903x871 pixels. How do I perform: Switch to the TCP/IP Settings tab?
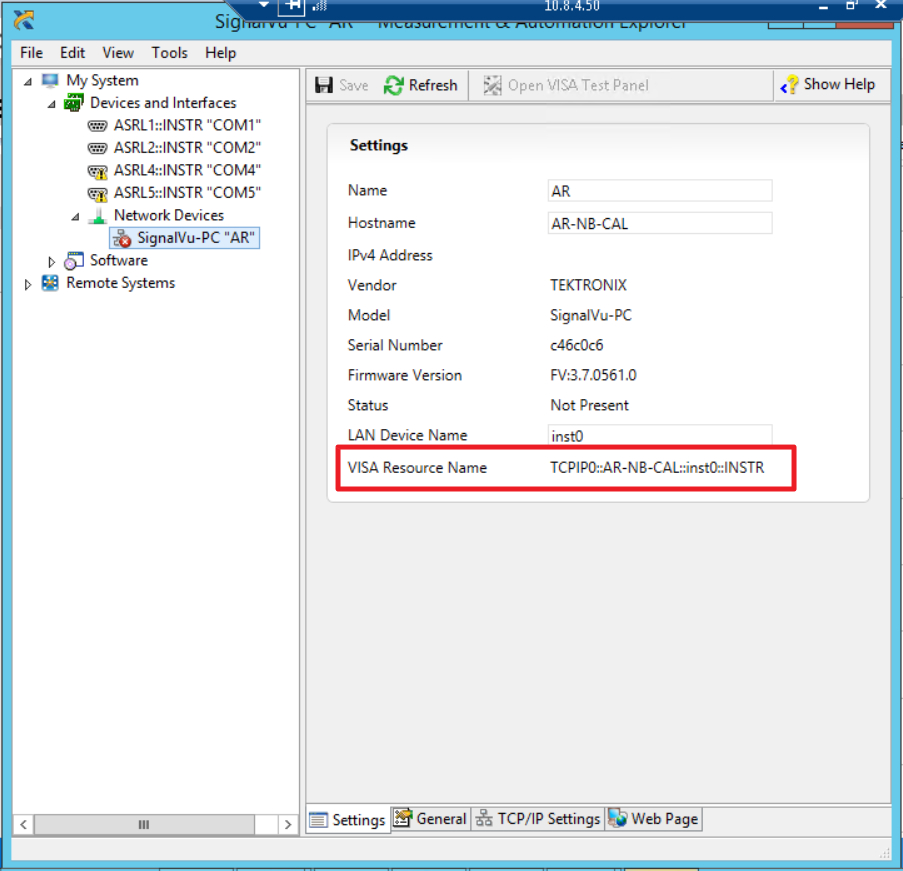coord(537,819)
